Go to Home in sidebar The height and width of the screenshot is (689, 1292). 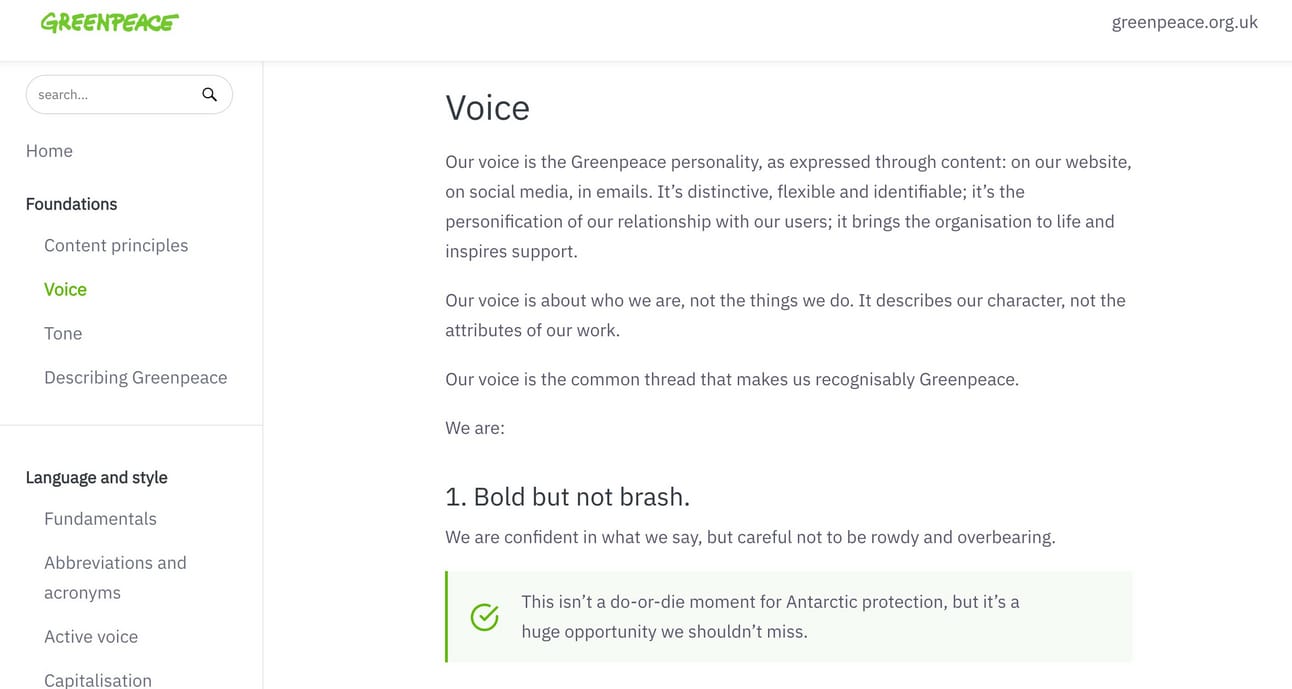[x=49, y=151]
